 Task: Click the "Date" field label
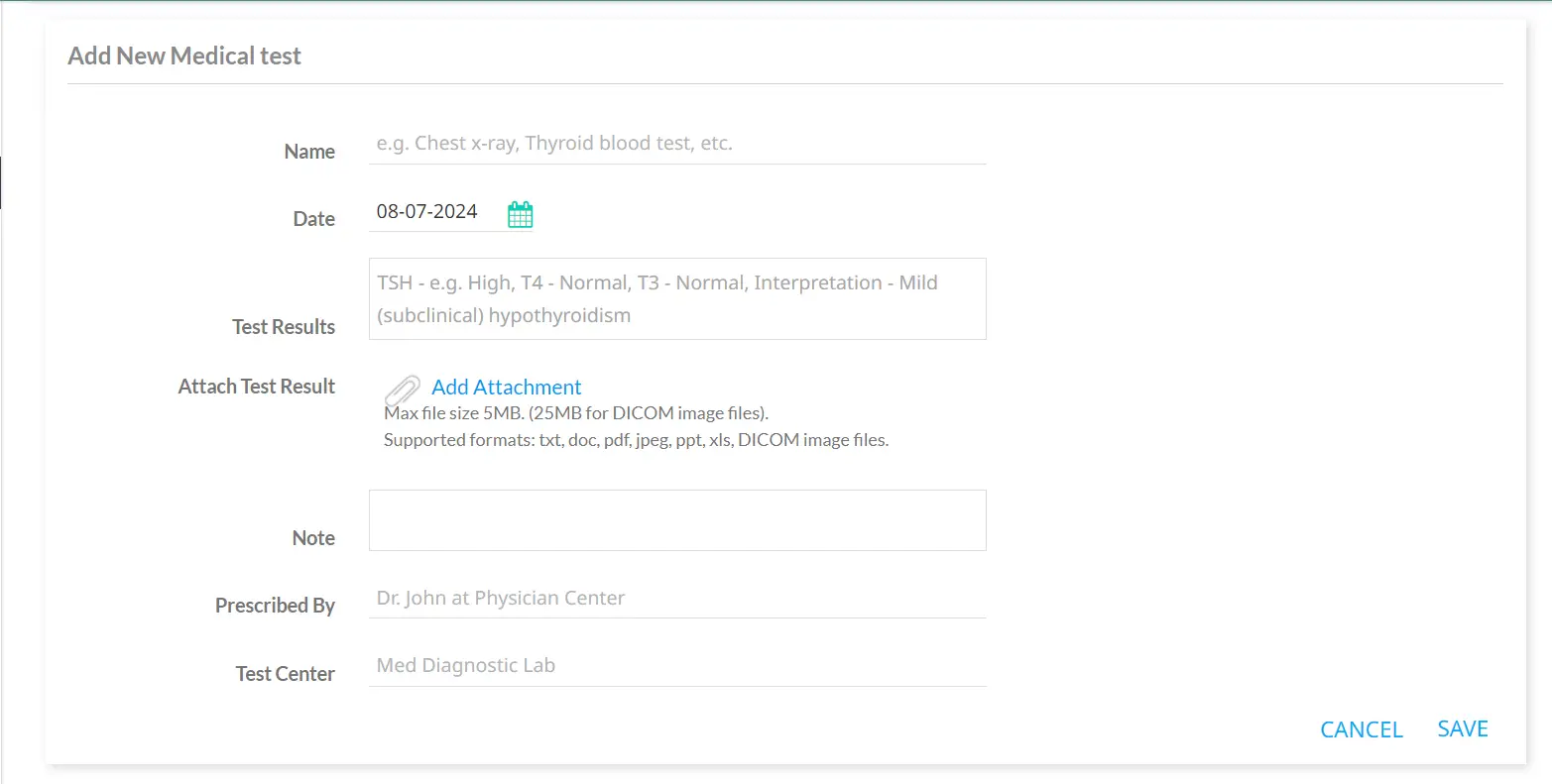[313, 219]
